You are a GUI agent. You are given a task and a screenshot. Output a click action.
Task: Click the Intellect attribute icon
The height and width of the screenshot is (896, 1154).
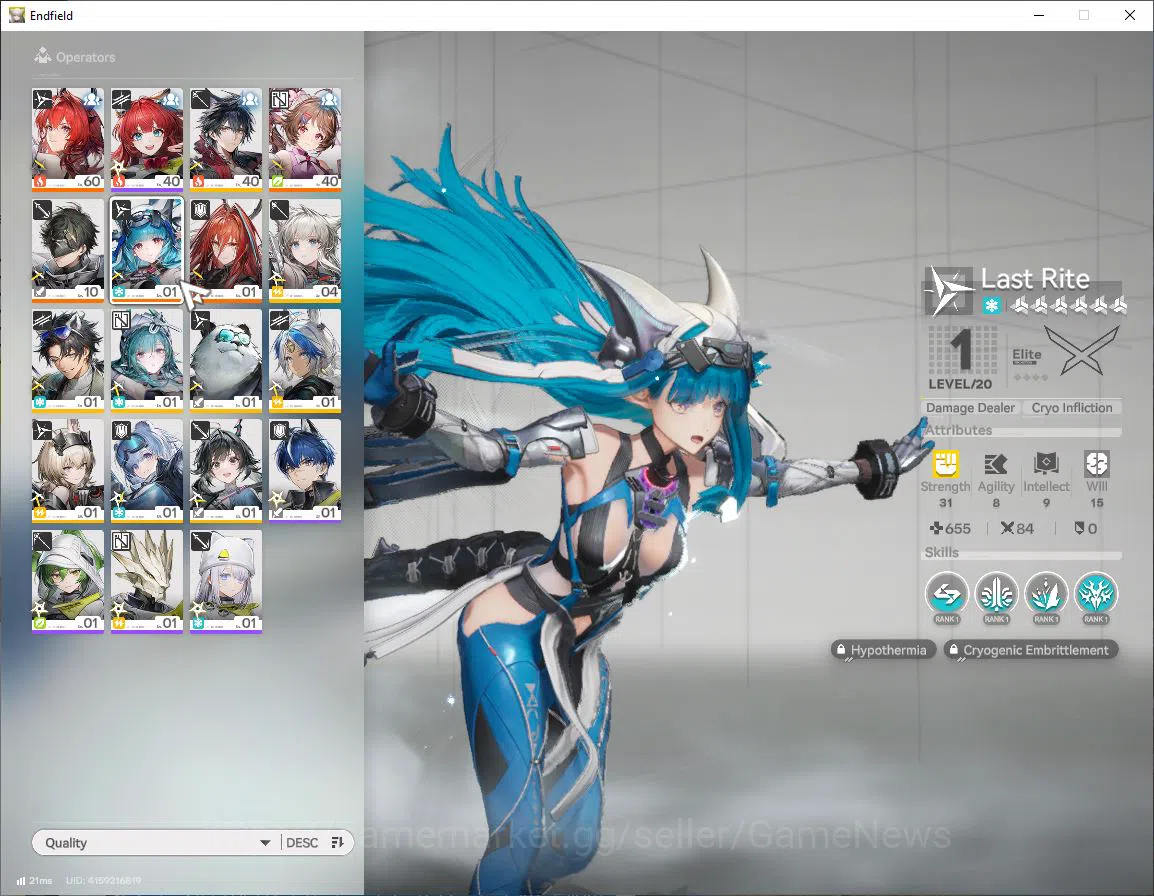coord(1046,464)
